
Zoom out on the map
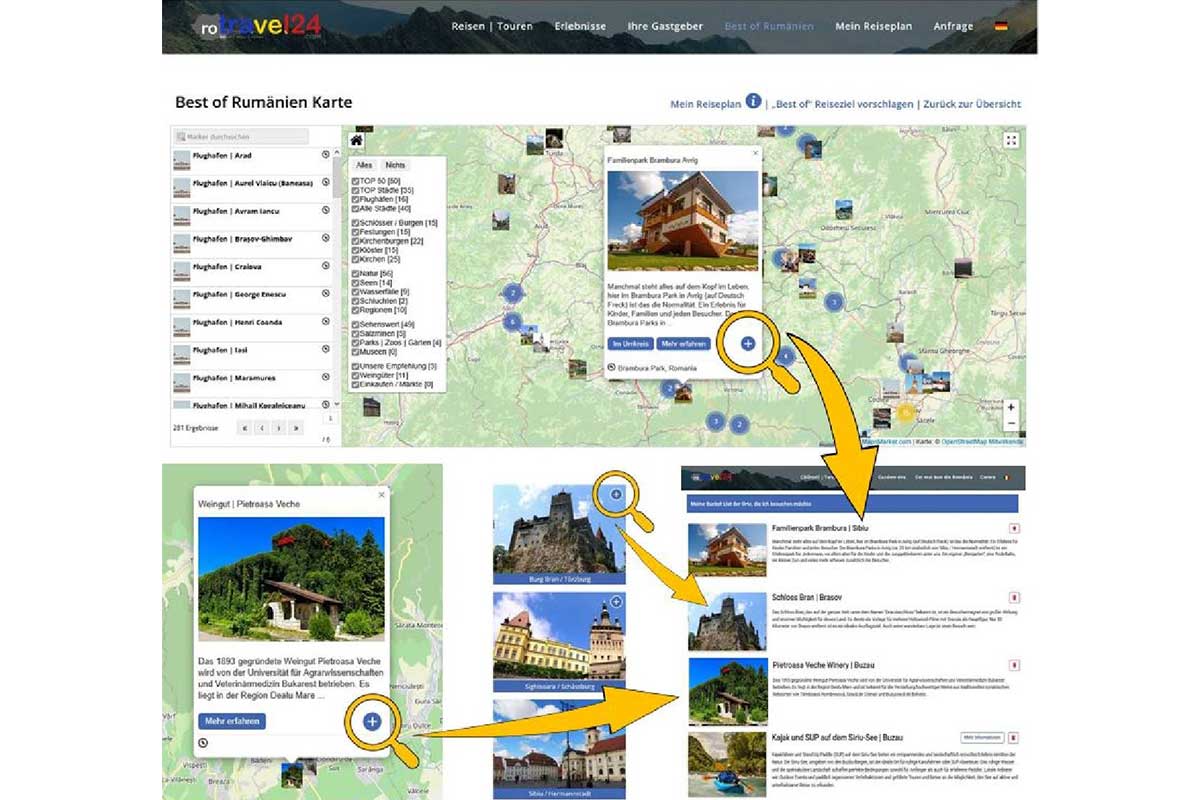[1011, 423]
